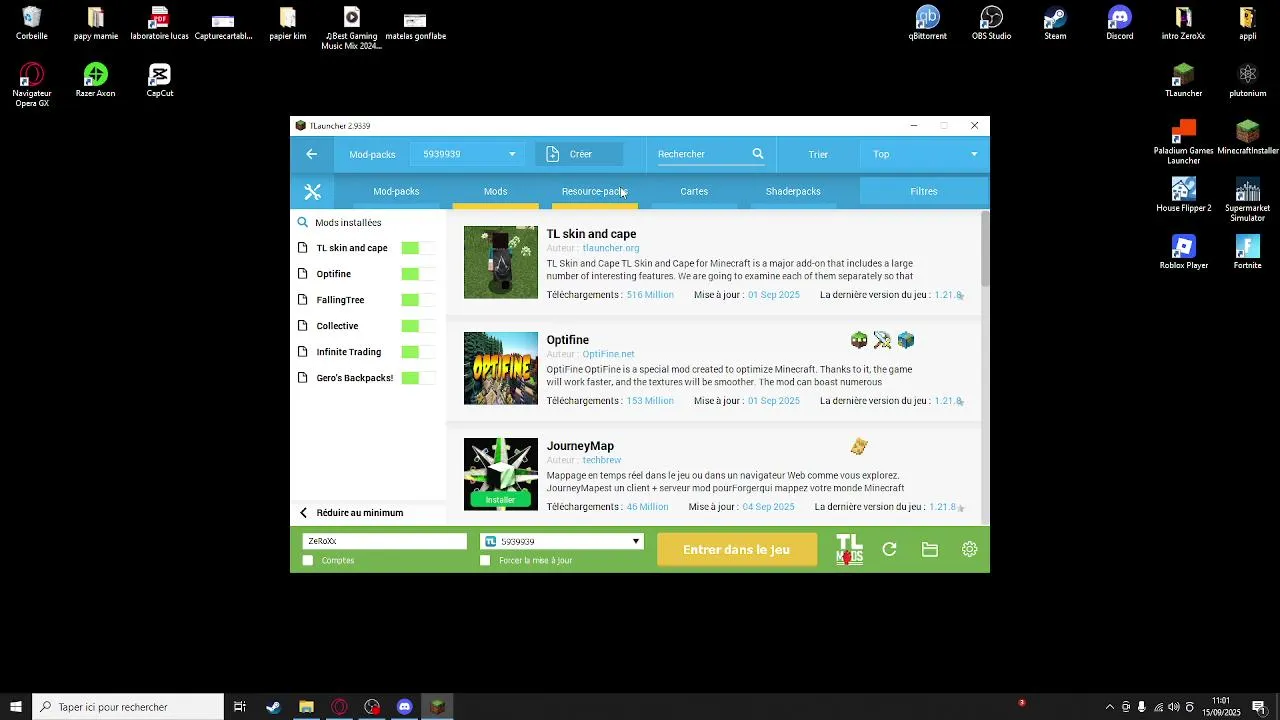1280x720 pixels.
Task: Open Windows Start menu
Action: coord(16,707)
